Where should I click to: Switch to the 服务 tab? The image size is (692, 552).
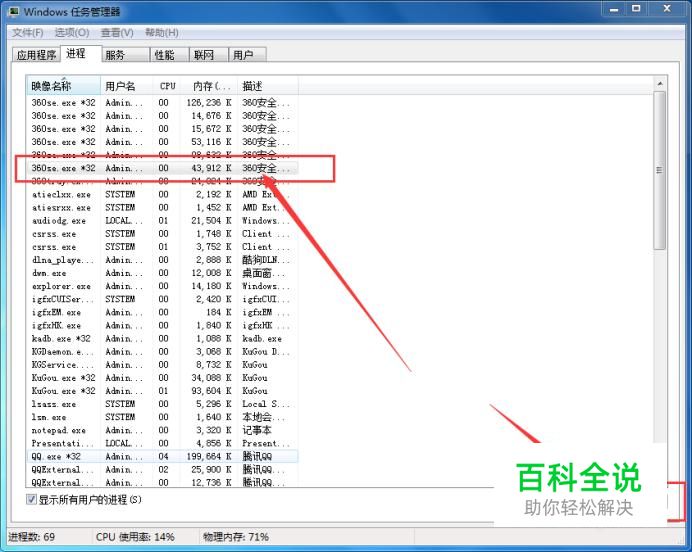(x=116, y=55)
